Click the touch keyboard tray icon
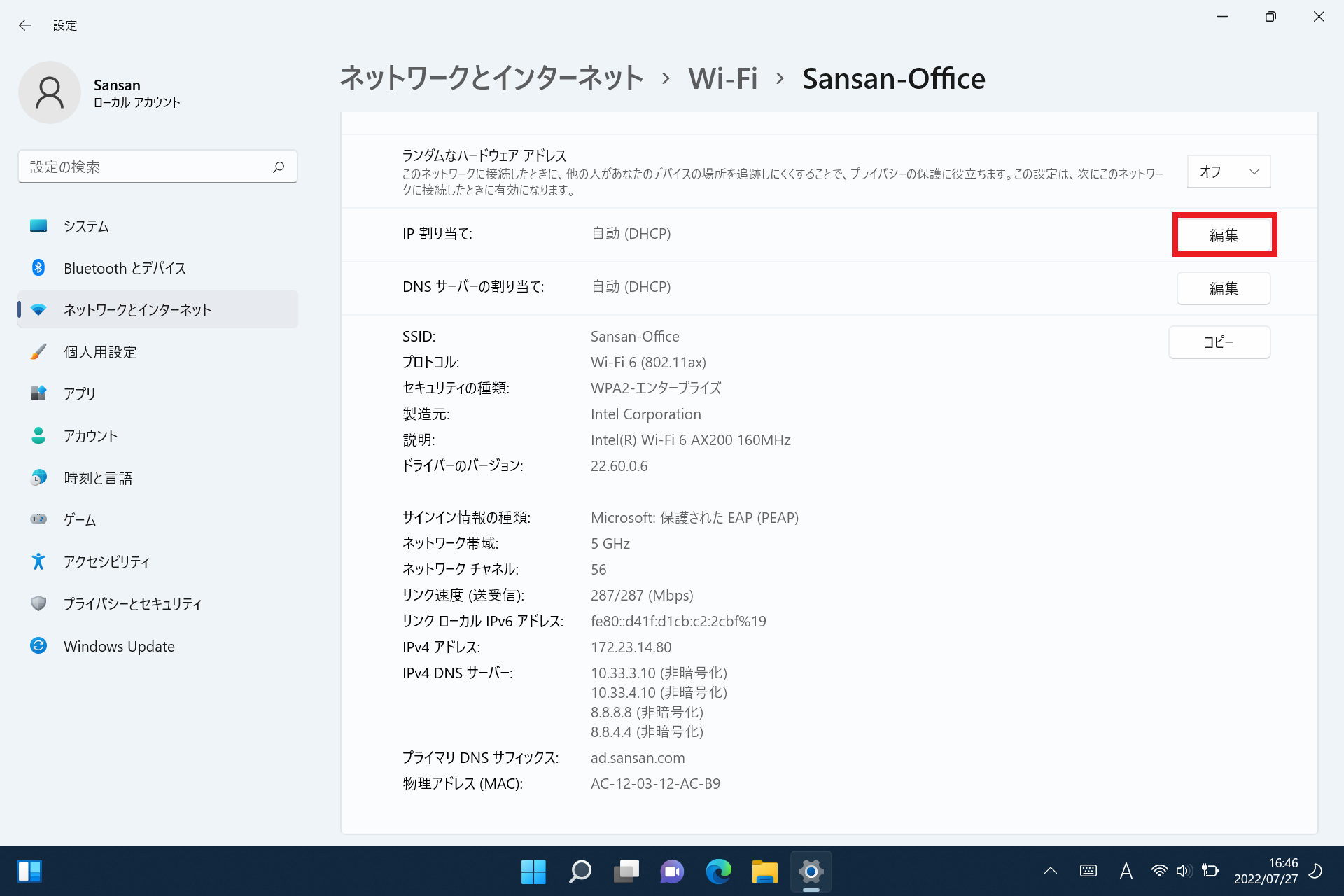The height and width of the screenshot is (896, 1344). (1088, 871)
